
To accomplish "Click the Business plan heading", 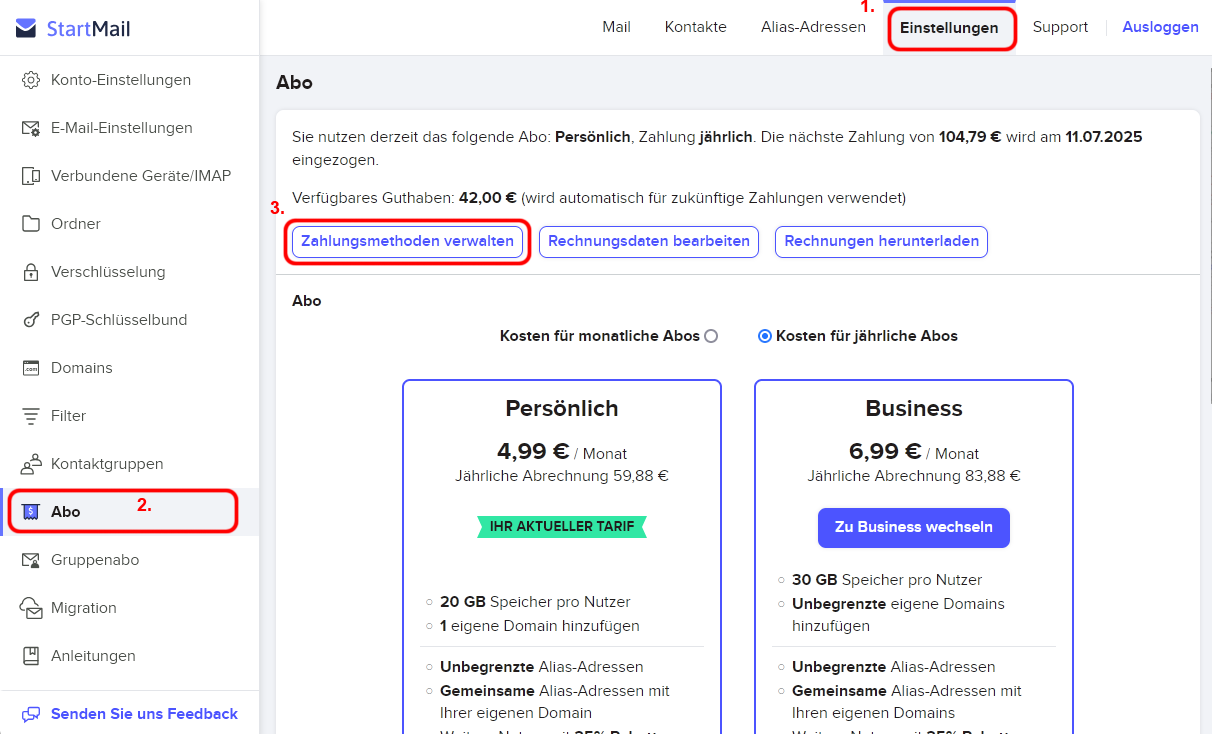I will (x=914, y=408).
